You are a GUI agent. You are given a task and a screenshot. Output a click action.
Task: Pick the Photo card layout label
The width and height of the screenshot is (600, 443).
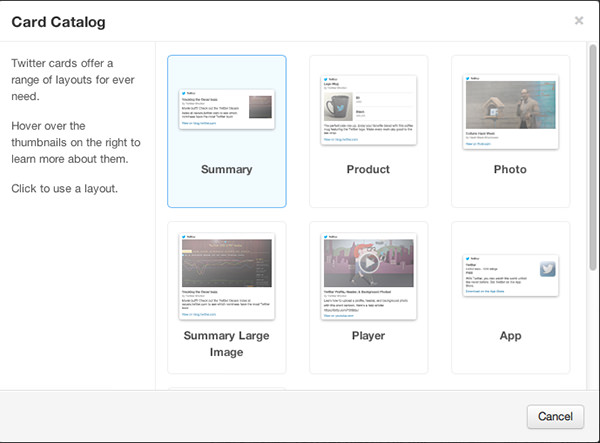pyautogui.click(x=510, y=169)
